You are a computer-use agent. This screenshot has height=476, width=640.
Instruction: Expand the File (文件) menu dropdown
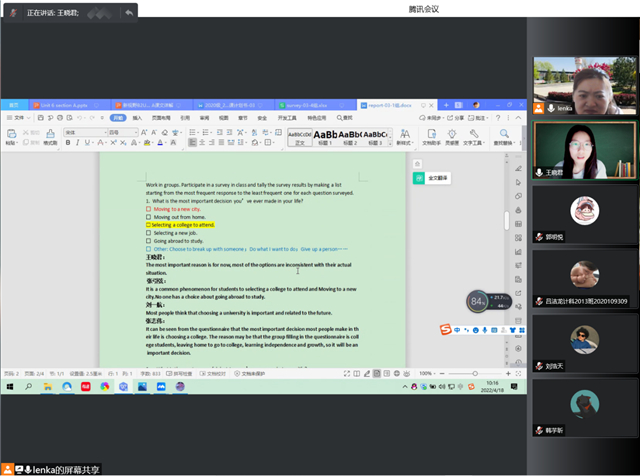tap(18, 118)
